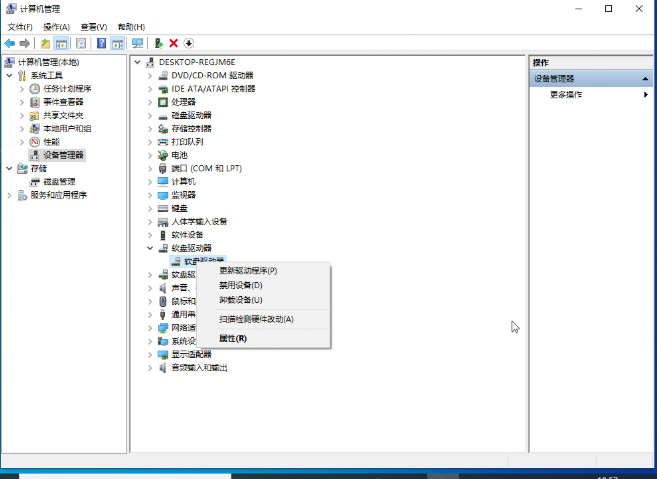
Task: Click the 显示适配器 display adapter icon
Action: [x=163, y=355]
